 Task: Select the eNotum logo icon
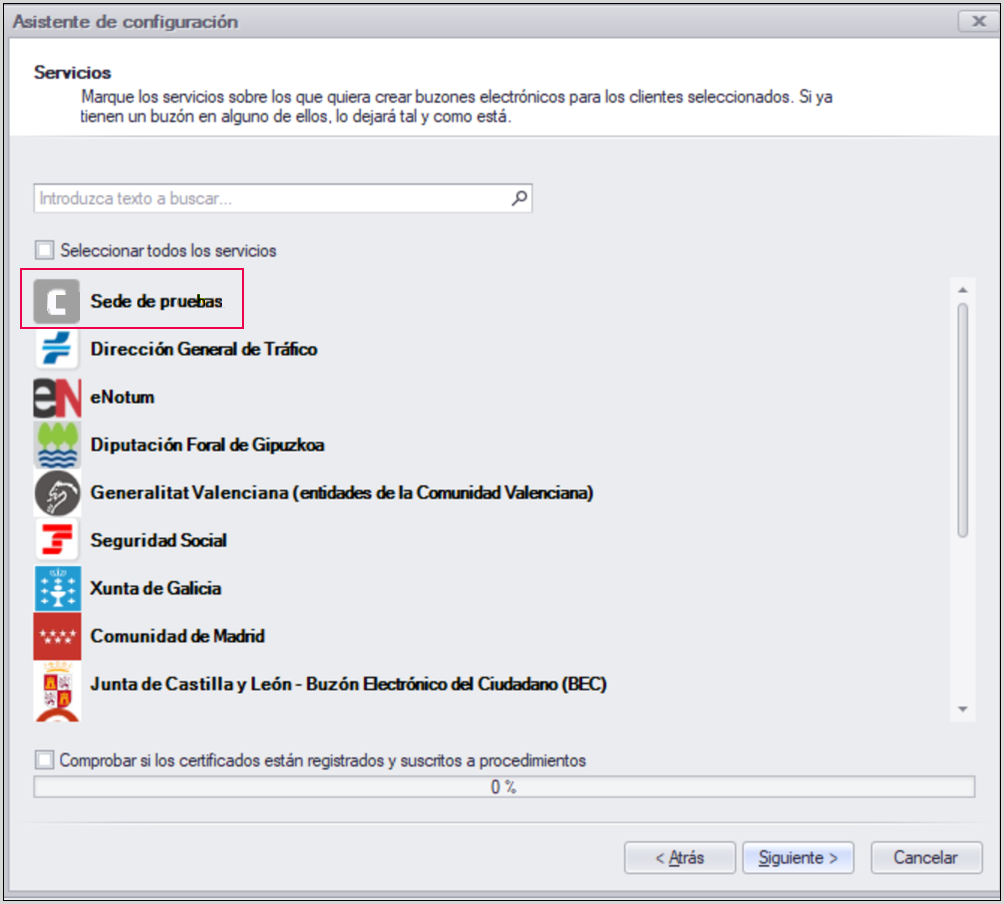[57, 397]
